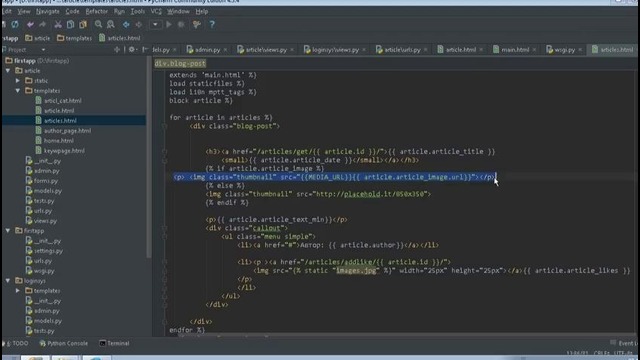The width and height of the screenshot is (640, 360).
Task: Open the Window menu
Action: (x=178, y=11)
